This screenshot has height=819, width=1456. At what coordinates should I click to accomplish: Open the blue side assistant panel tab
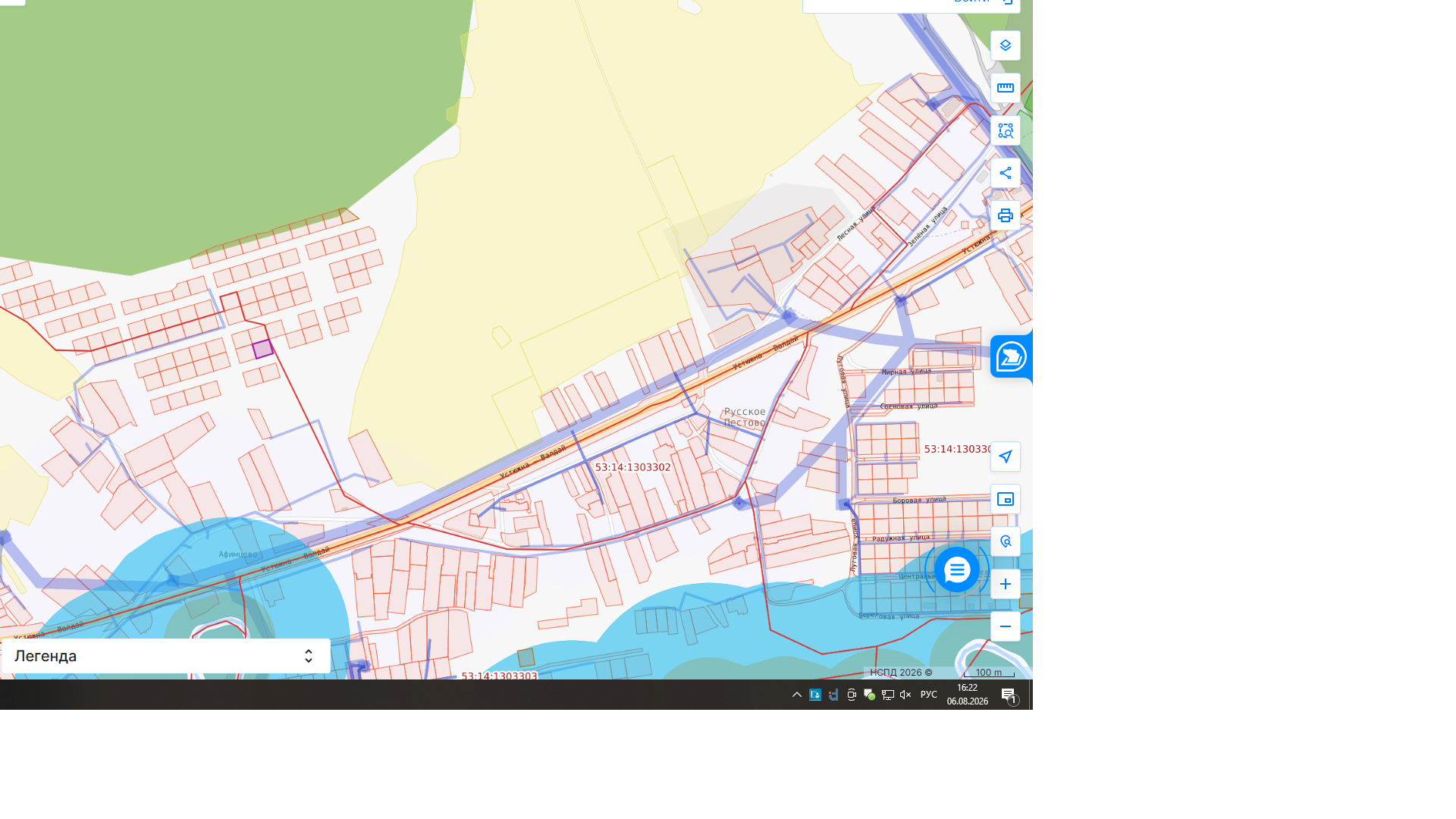(x=1011, y=356)
